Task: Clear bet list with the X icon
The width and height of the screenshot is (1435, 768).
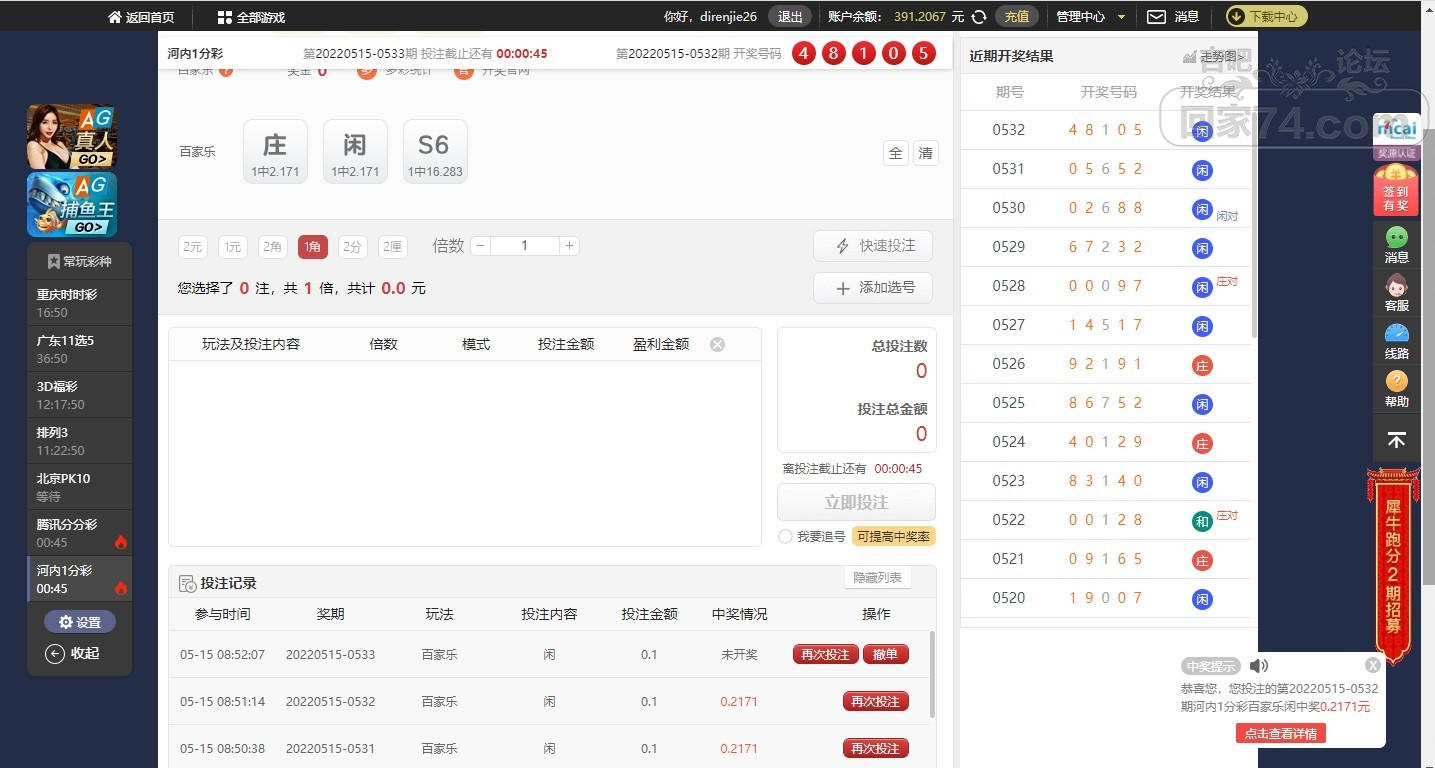Action: click(x=717, y=344)
